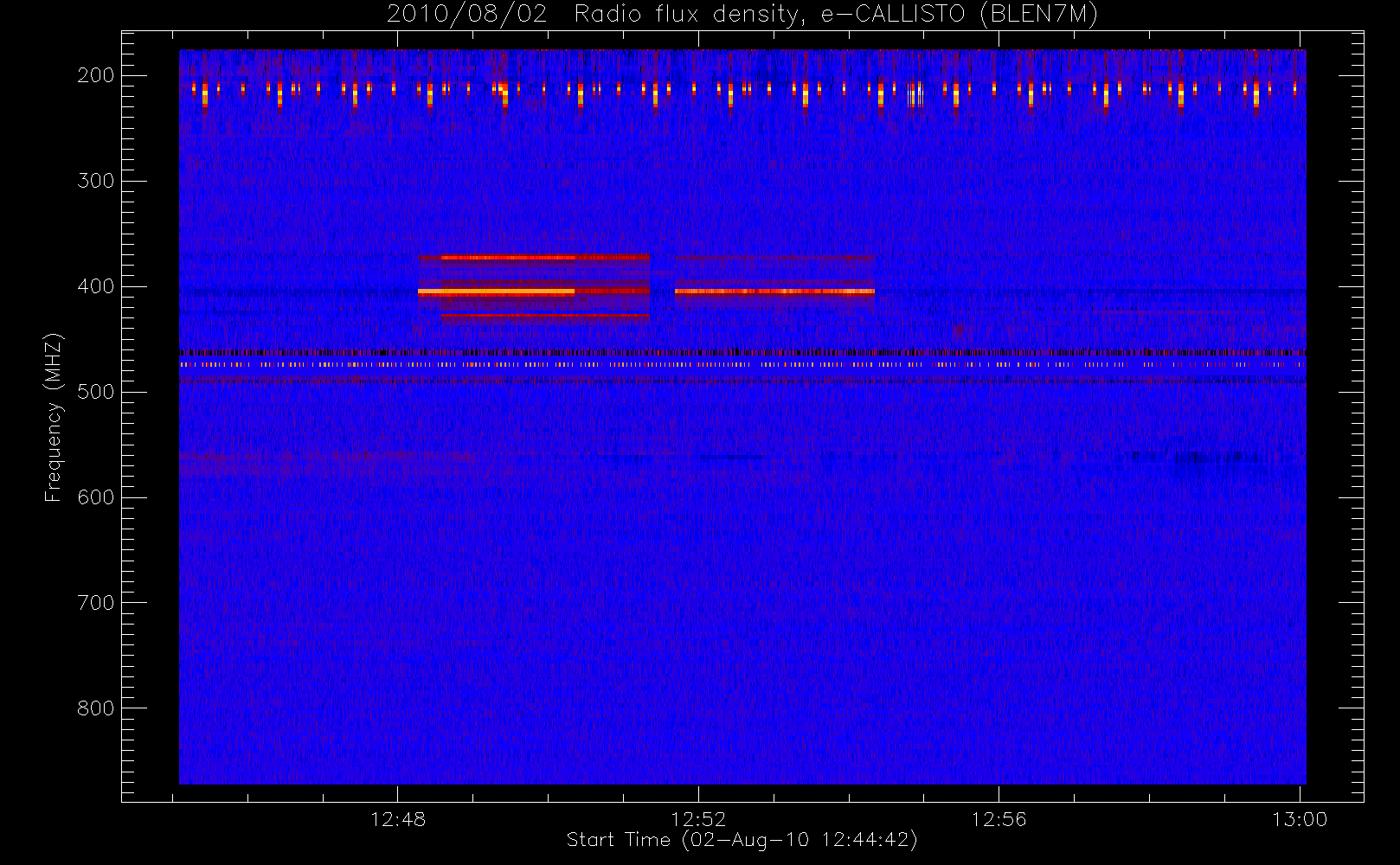Click the 300 frequency tick label
This screenshot has width=1400, height=865.
[x=96, y=181]
